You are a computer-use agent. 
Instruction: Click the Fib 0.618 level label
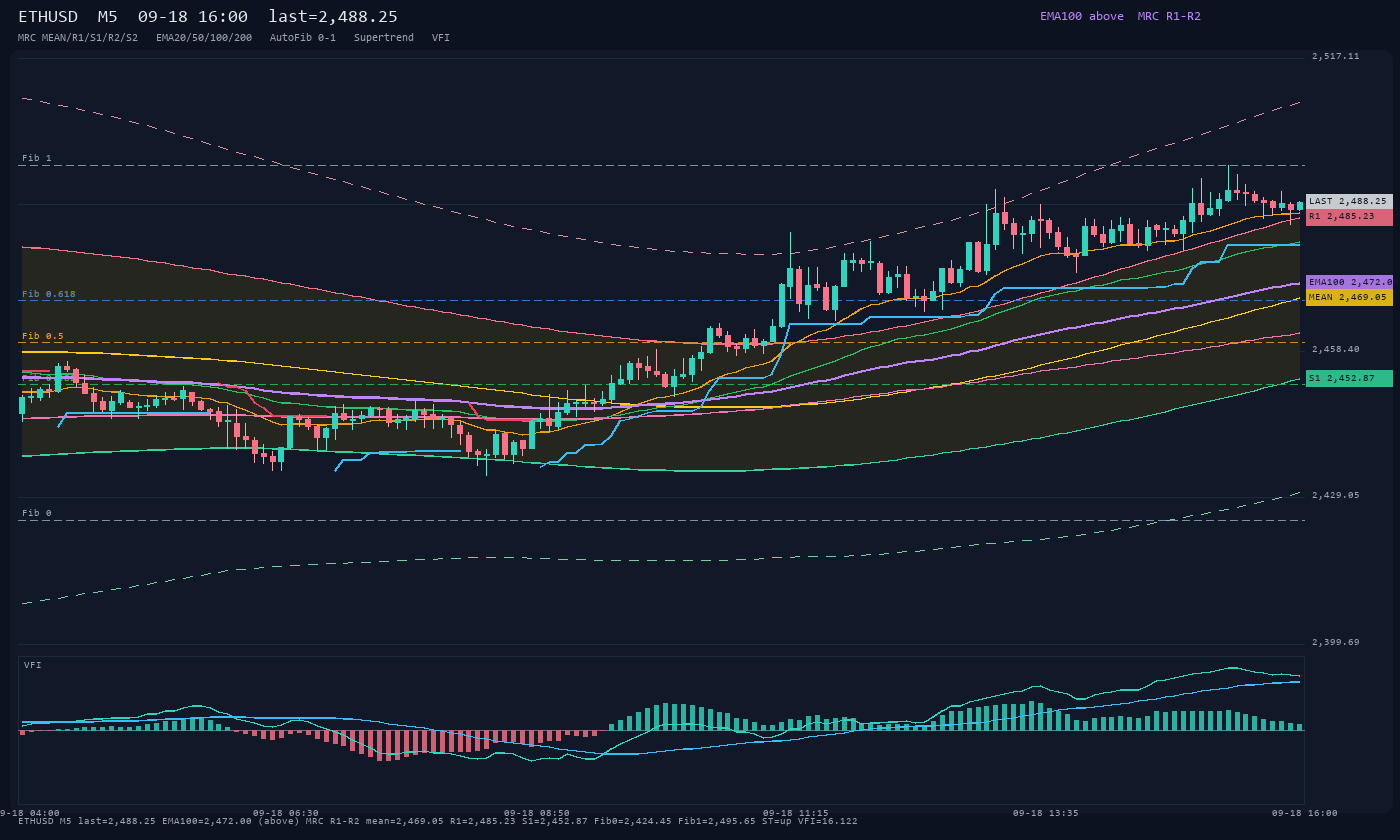click(x=49, y=294)
